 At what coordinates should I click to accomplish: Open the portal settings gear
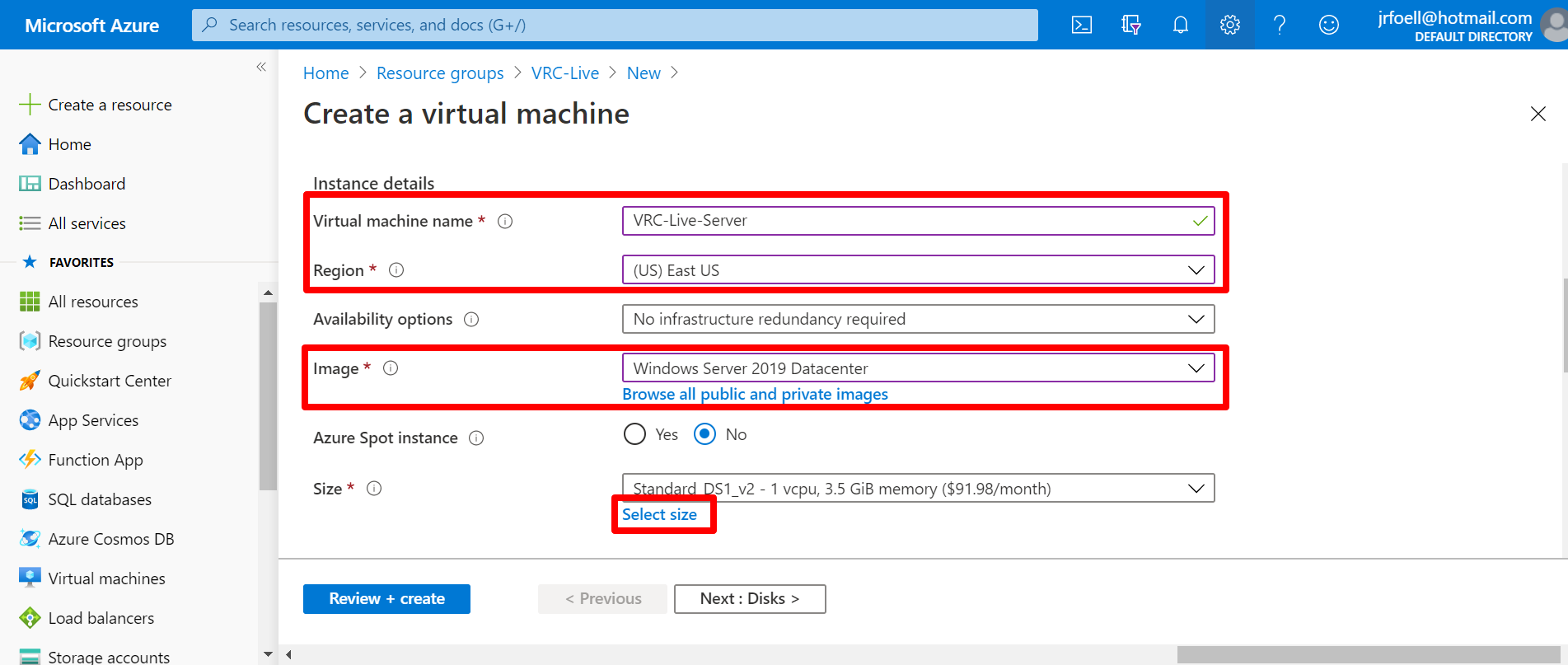(1230, 25)
